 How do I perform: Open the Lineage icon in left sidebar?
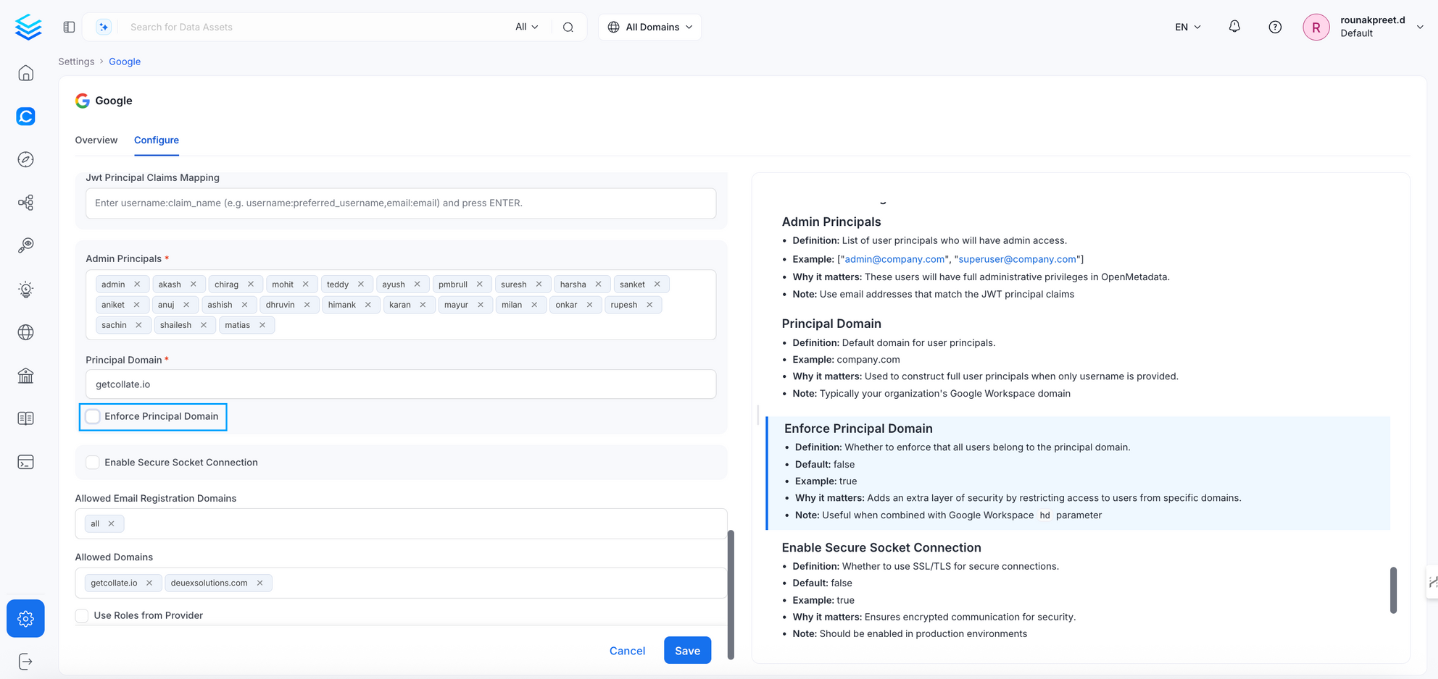click(x=26, y=203)
